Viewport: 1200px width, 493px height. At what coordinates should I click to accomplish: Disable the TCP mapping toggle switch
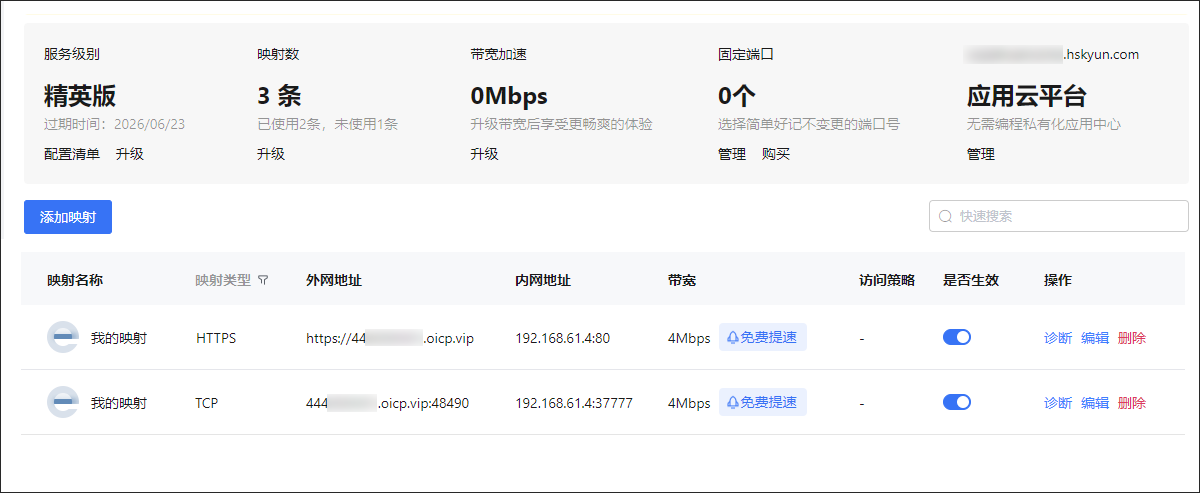pos(956,403)
